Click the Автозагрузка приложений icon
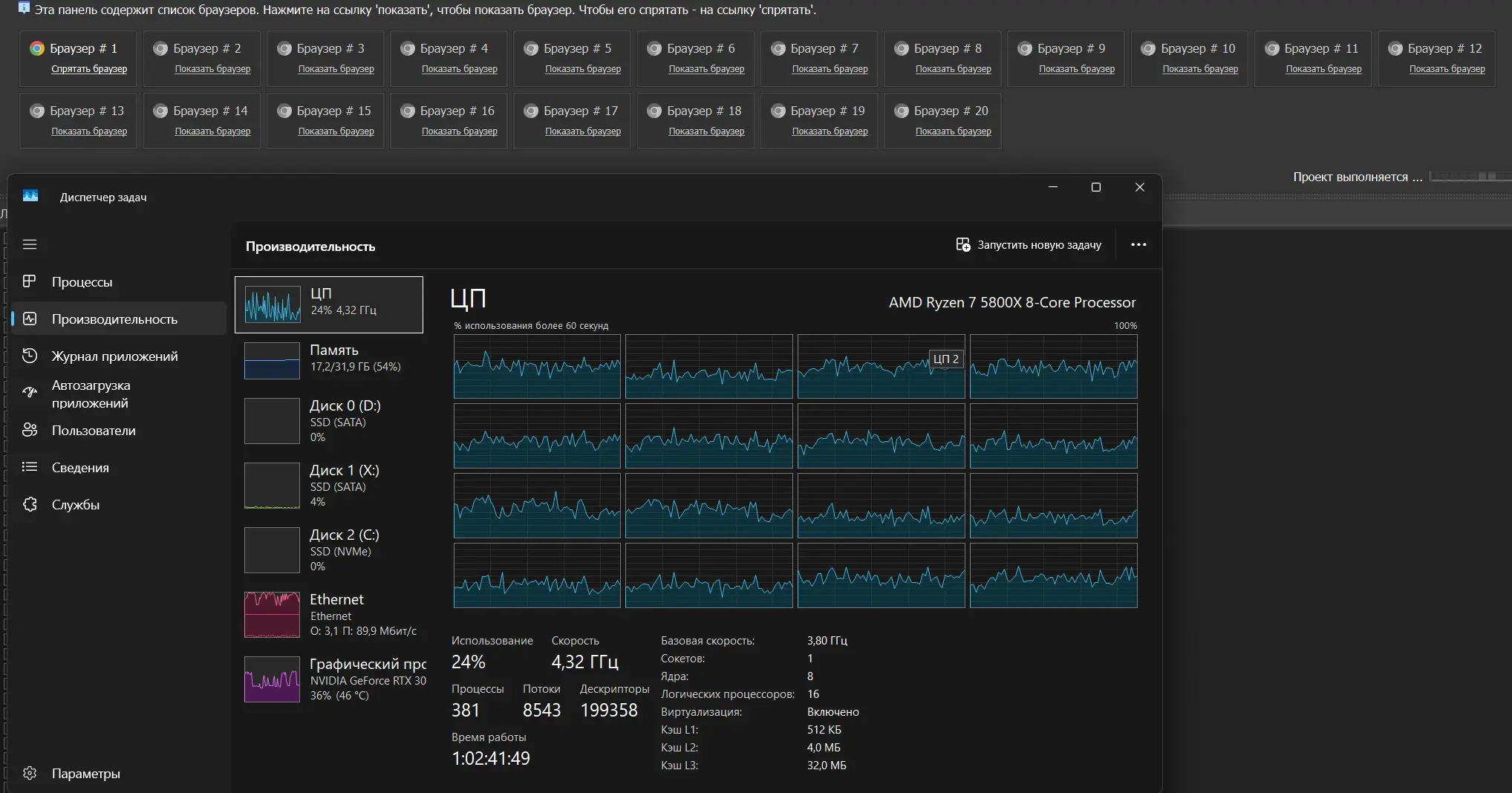This screenshot has width=1512, height=793. point(30,393)
